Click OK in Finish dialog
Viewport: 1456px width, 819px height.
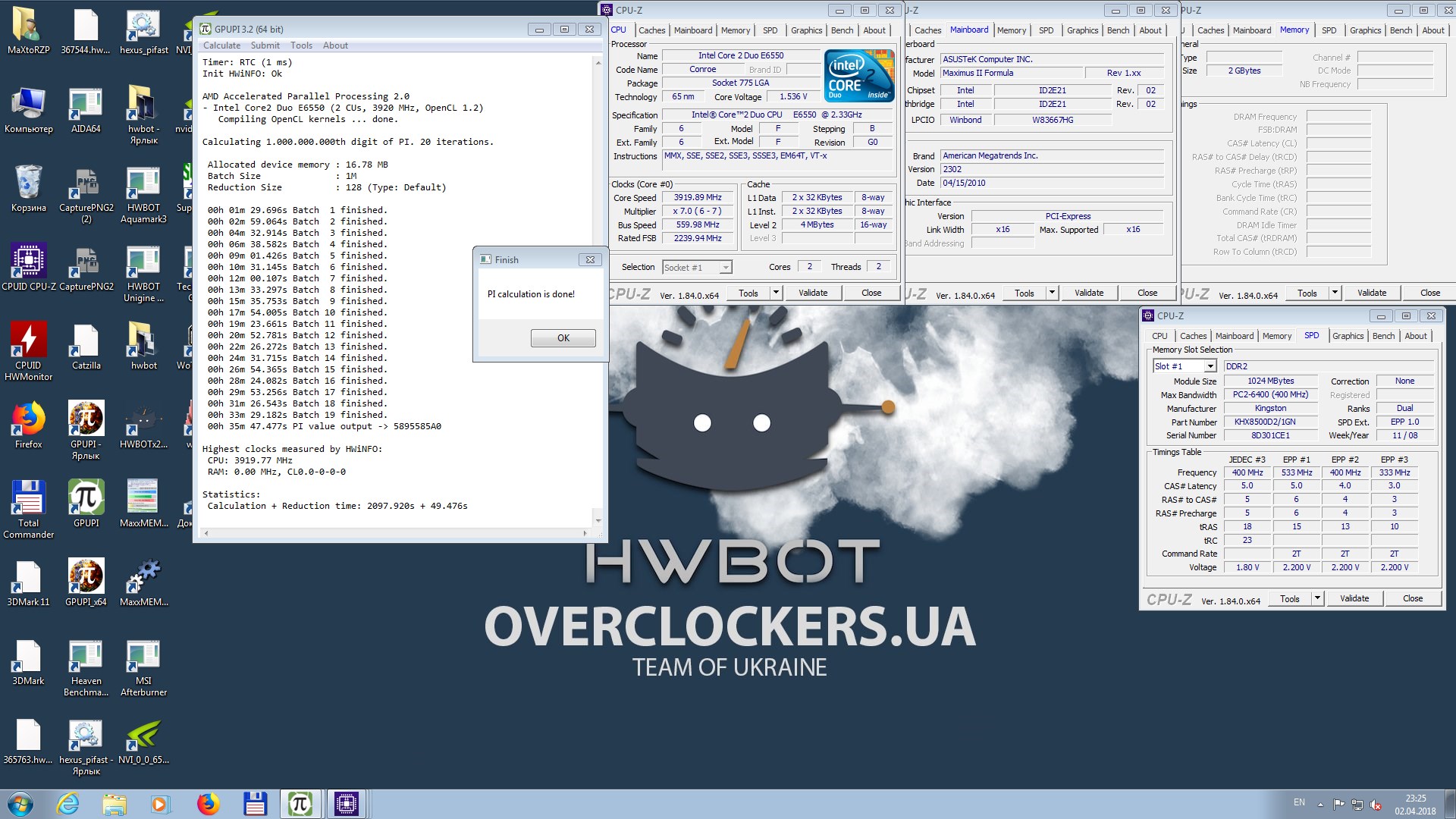click(563, 338)
